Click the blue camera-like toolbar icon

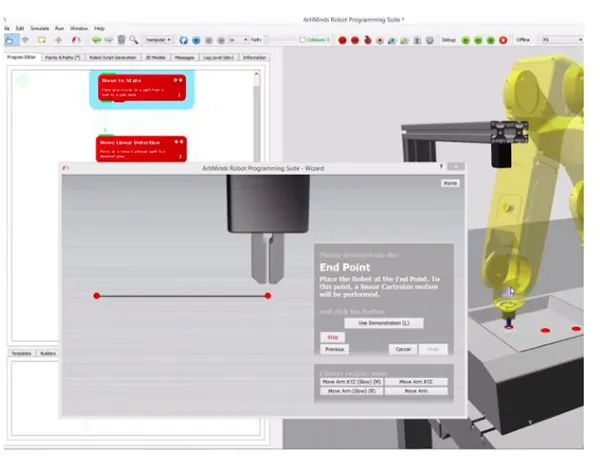pos(392,40)
